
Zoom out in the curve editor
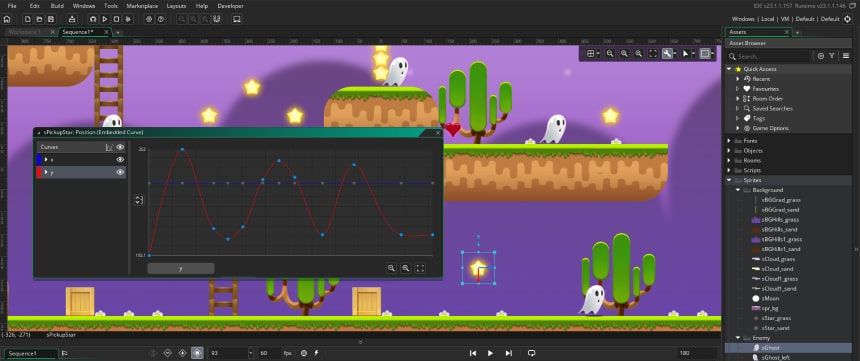point(391,268)
